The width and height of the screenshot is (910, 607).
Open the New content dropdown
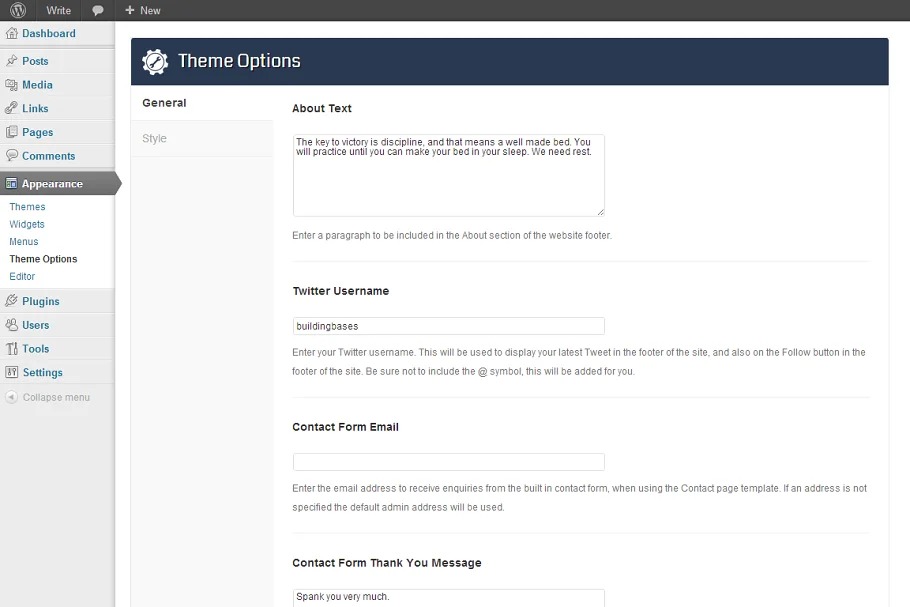coord(142,10)
